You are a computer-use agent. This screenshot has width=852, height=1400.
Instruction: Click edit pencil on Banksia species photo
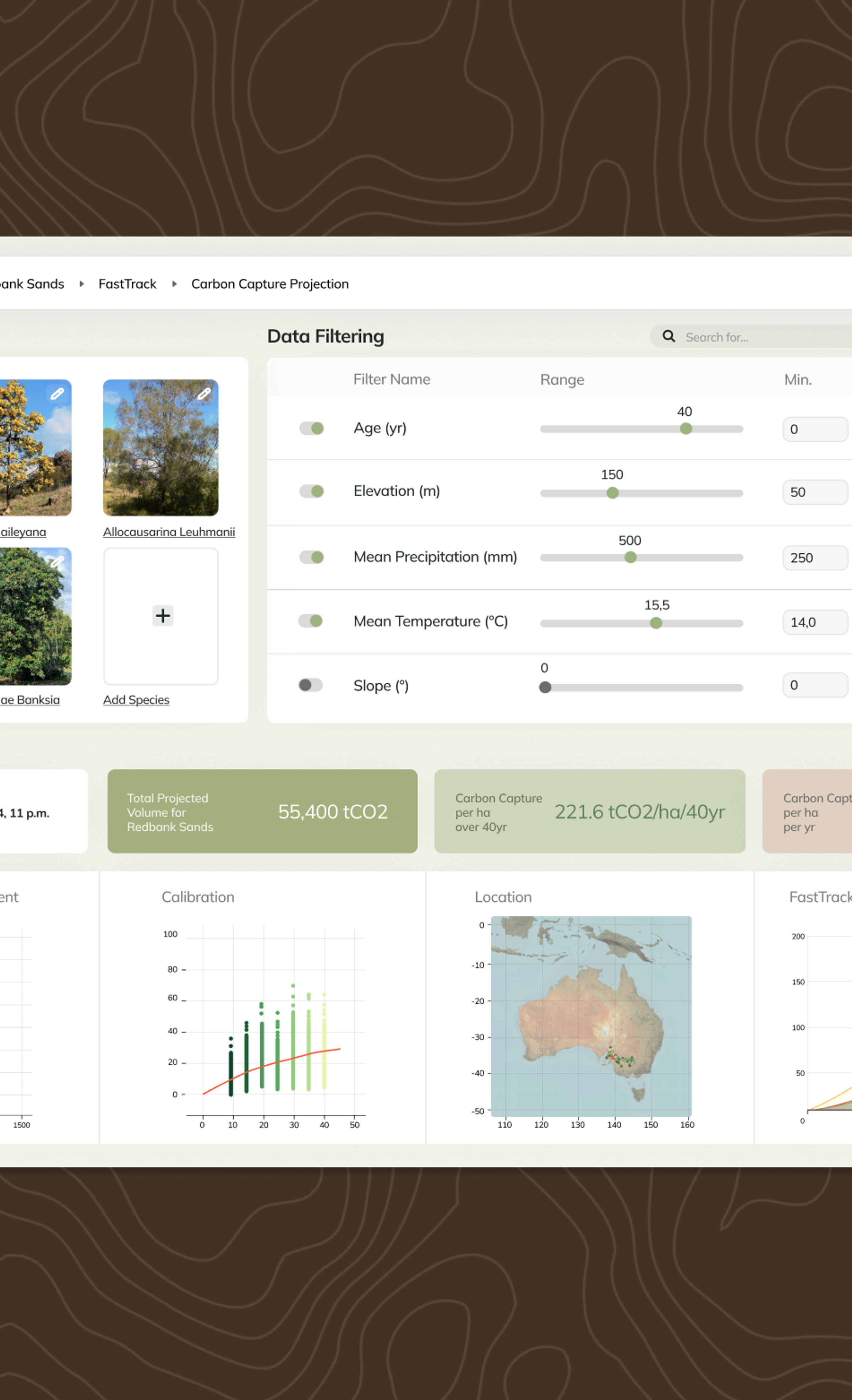pos(57,562)
